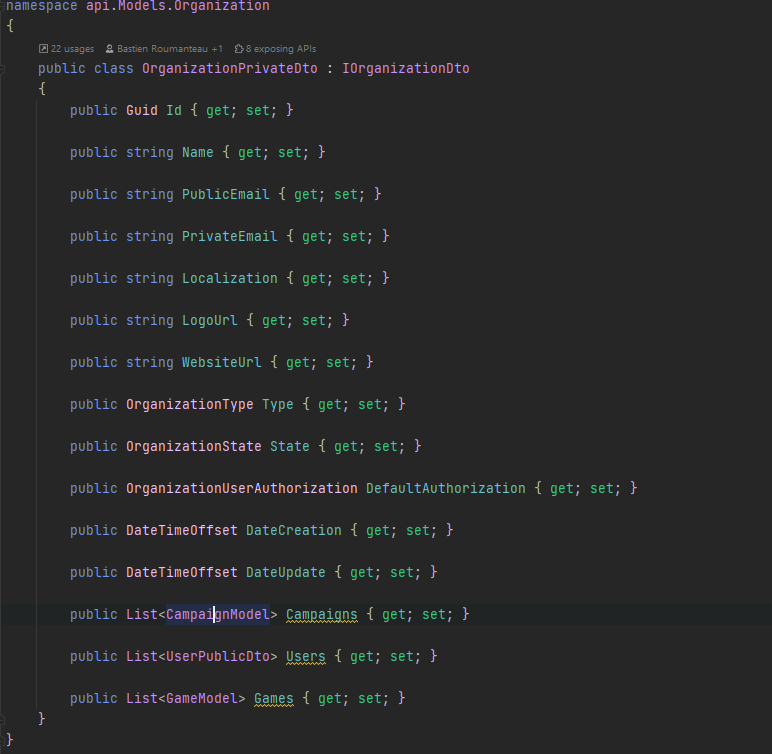Click the string keyword on the PublicEmail line
772x754 pixels.
coord(150,195)
